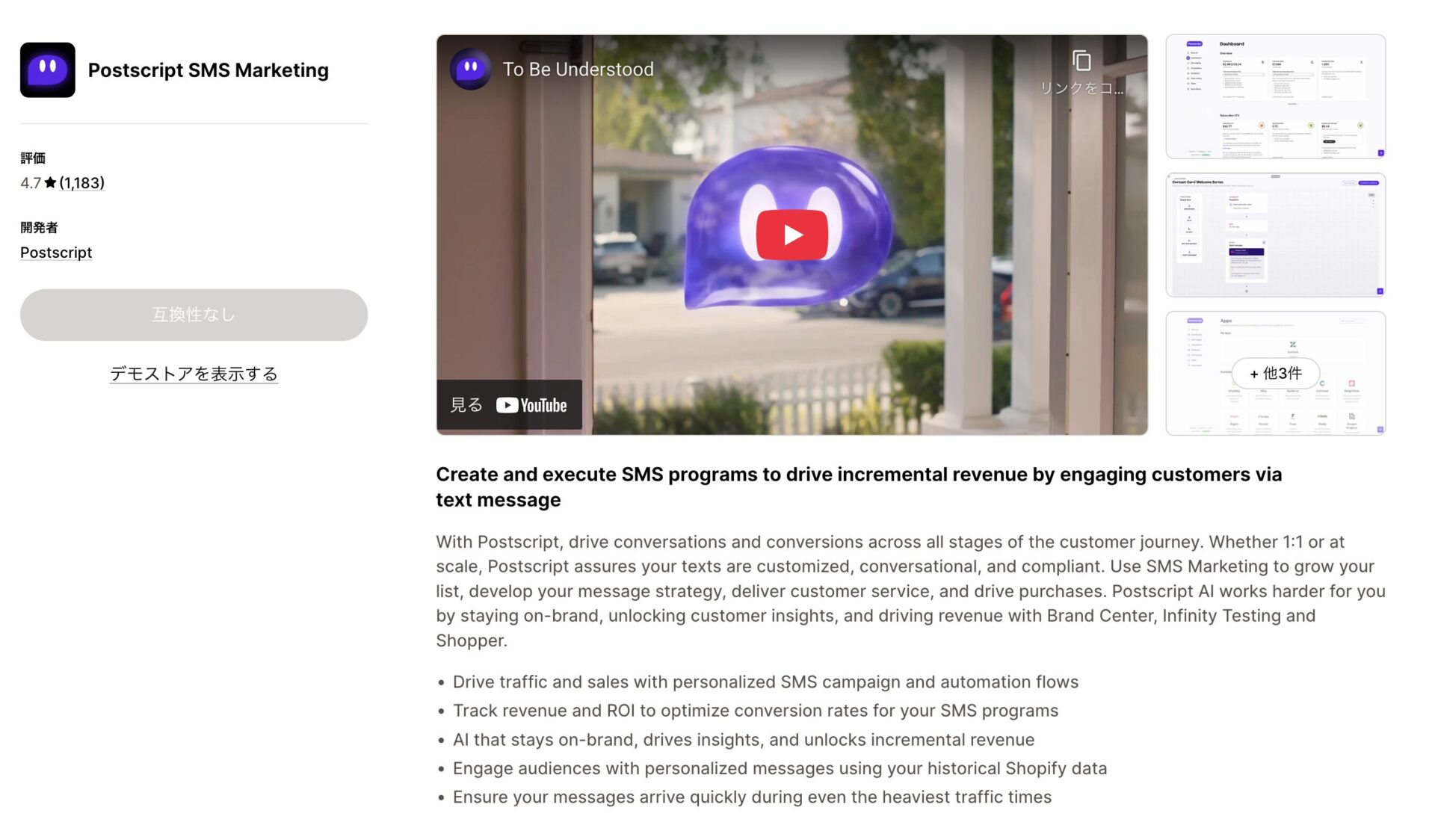This screenshot has height=840, width=1435.
Task: Click the copy link icon on the video
Action: coord(1081,61)
